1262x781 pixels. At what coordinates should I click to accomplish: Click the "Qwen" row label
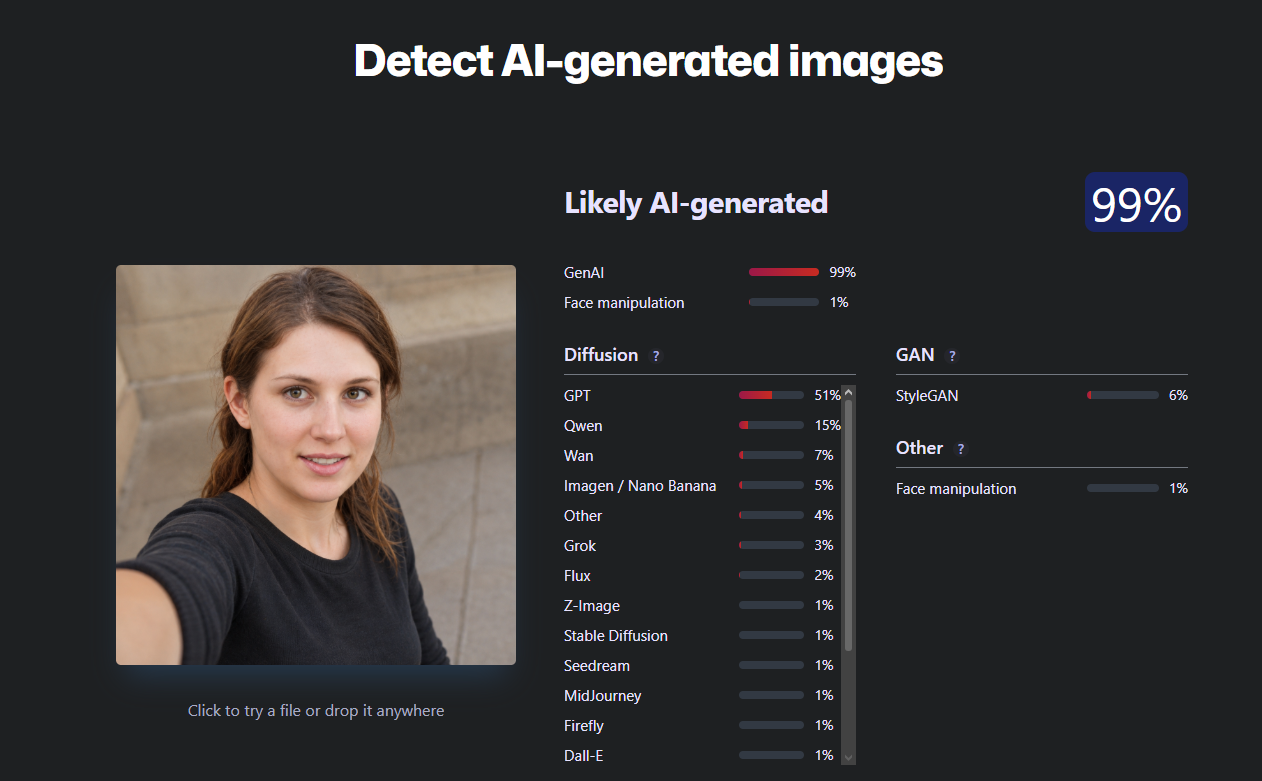pyautogui.click(x=583, y=426)
